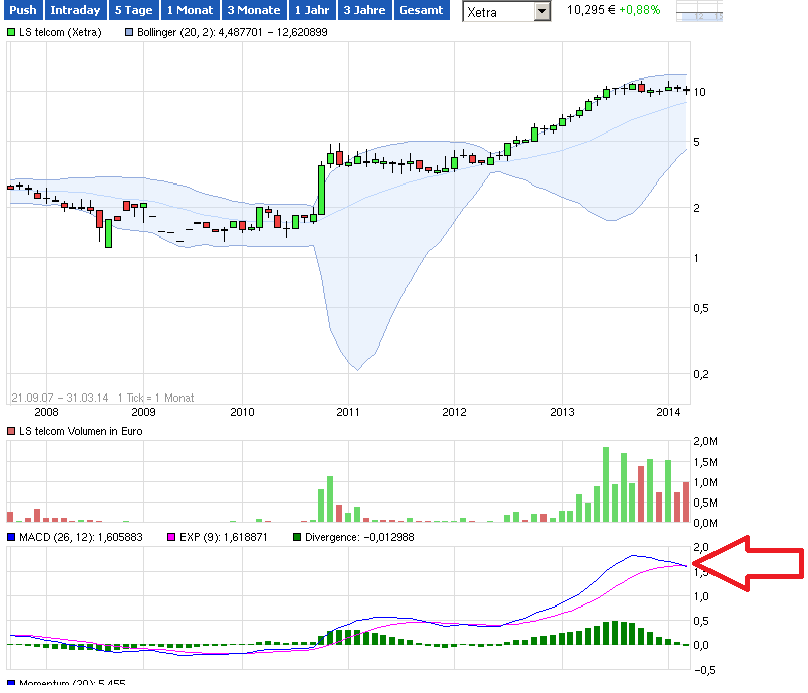Display the 3 Jahre chart range
This screenshot has width=808, height=693.
[363, 11]
